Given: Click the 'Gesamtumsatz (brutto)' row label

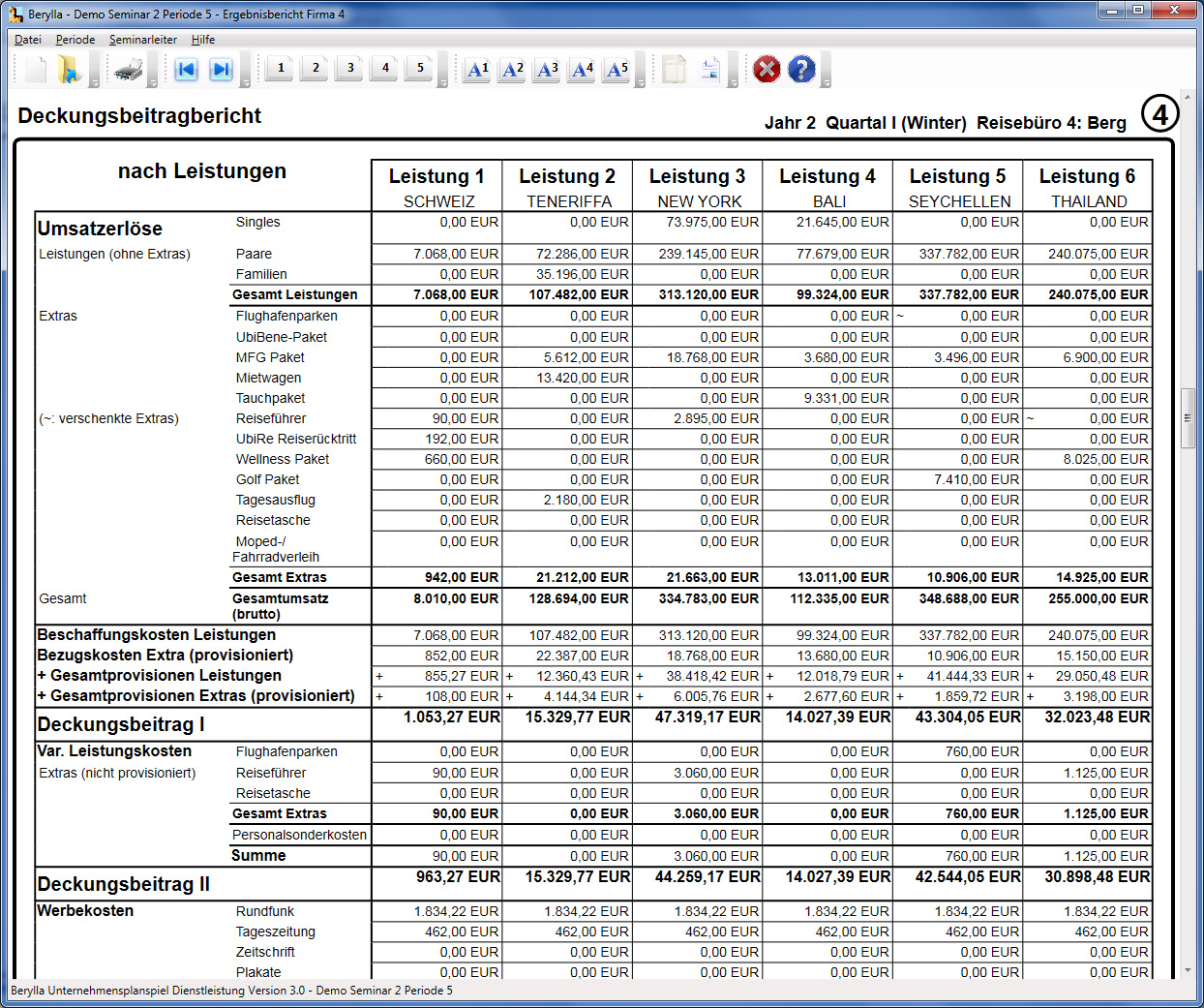Looking at the screenshot, I should point(281,606).
